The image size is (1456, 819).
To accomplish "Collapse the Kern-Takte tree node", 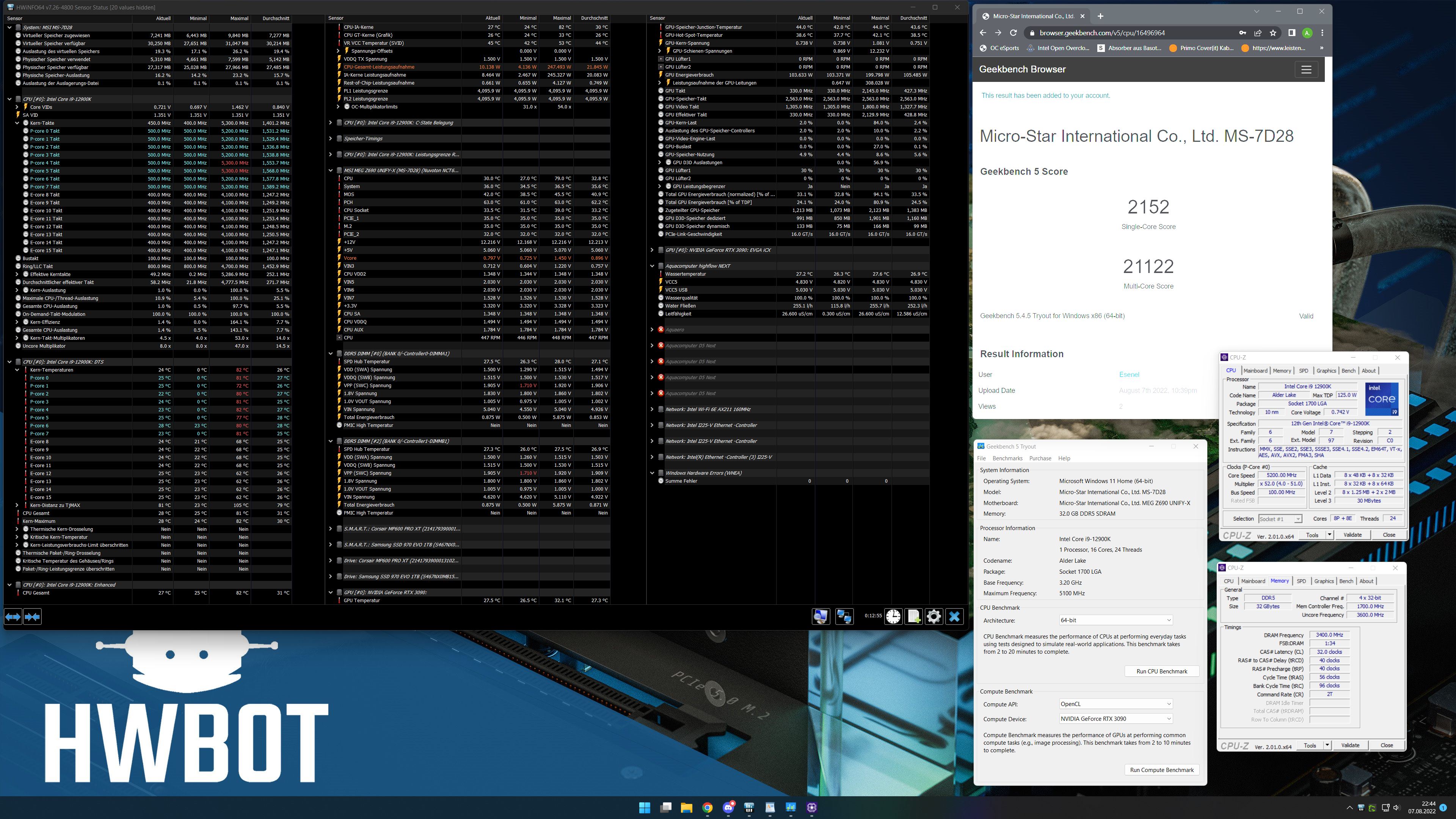I will [x=17, y=122].
